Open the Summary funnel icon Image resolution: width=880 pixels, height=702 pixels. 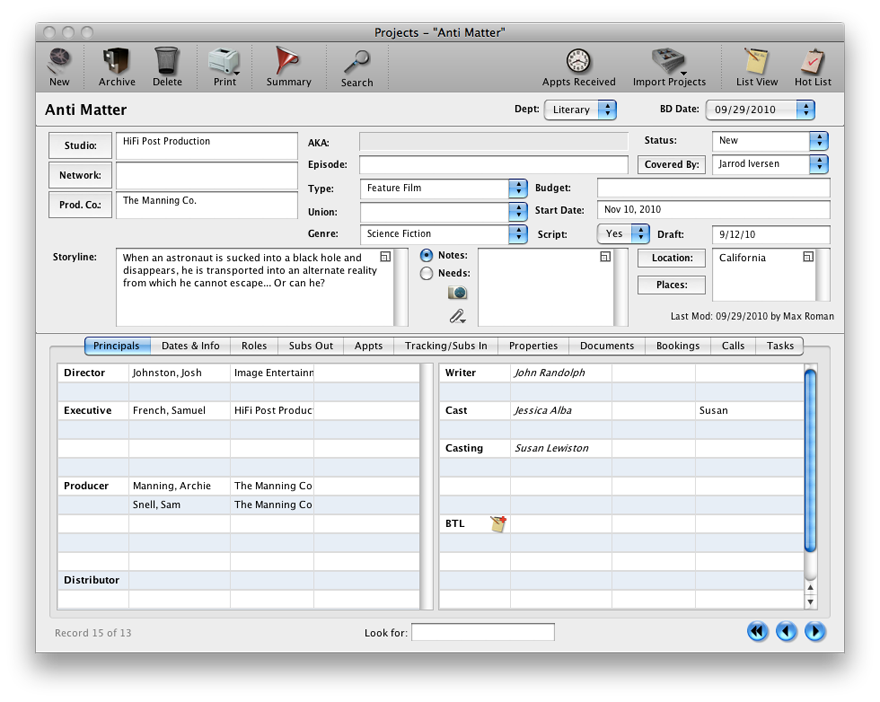pos(288,67)
